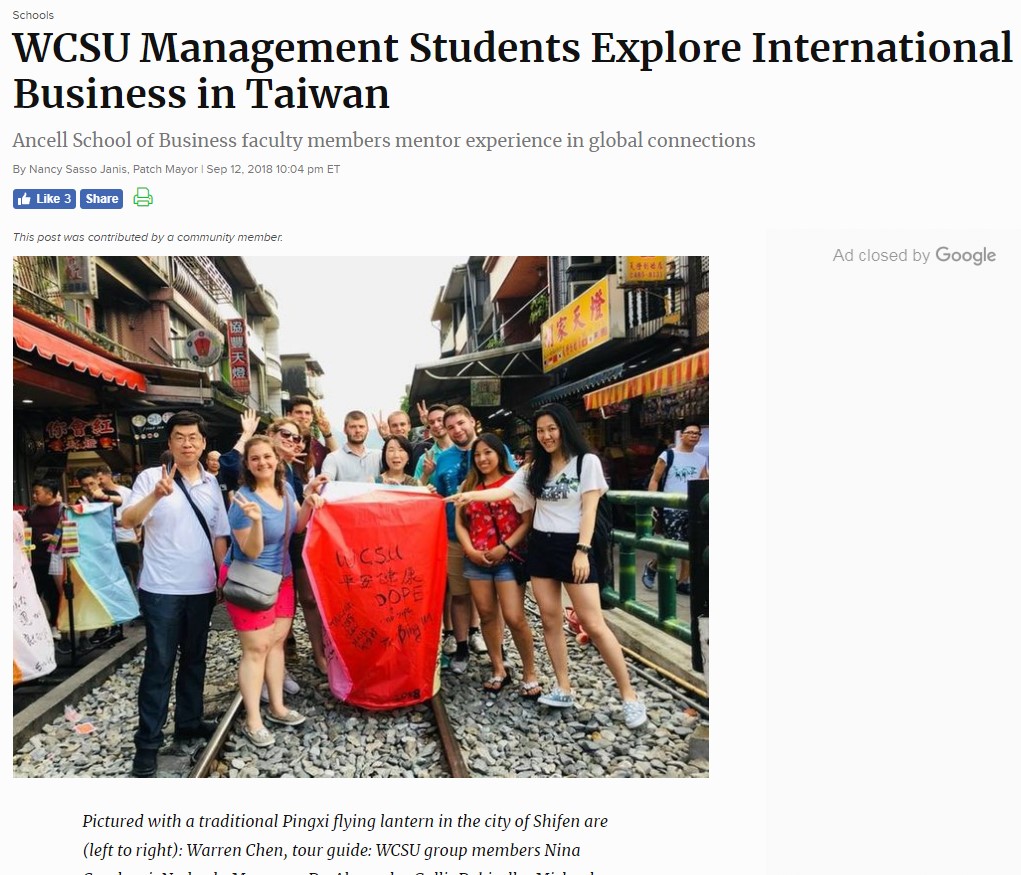The height and width of the screenshot is (875, 1021).
Task: Click Warren Chen name in caption
Action: click(x=235, y=850)
